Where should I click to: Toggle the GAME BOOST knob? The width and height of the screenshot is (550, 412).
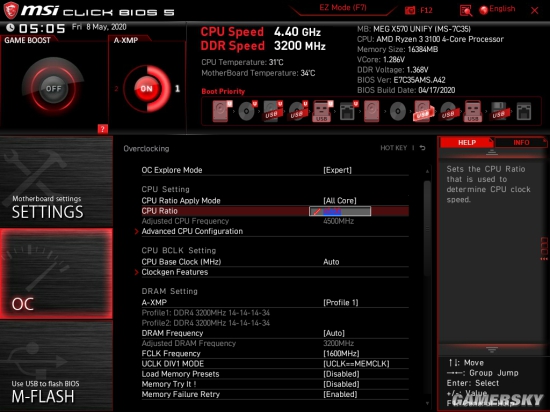point(53,88)
